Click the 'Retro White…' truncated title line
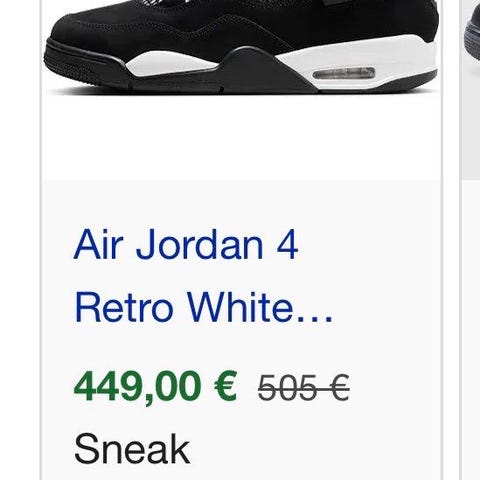This screenshot has width=480, height=480. (x=204, y=307)
